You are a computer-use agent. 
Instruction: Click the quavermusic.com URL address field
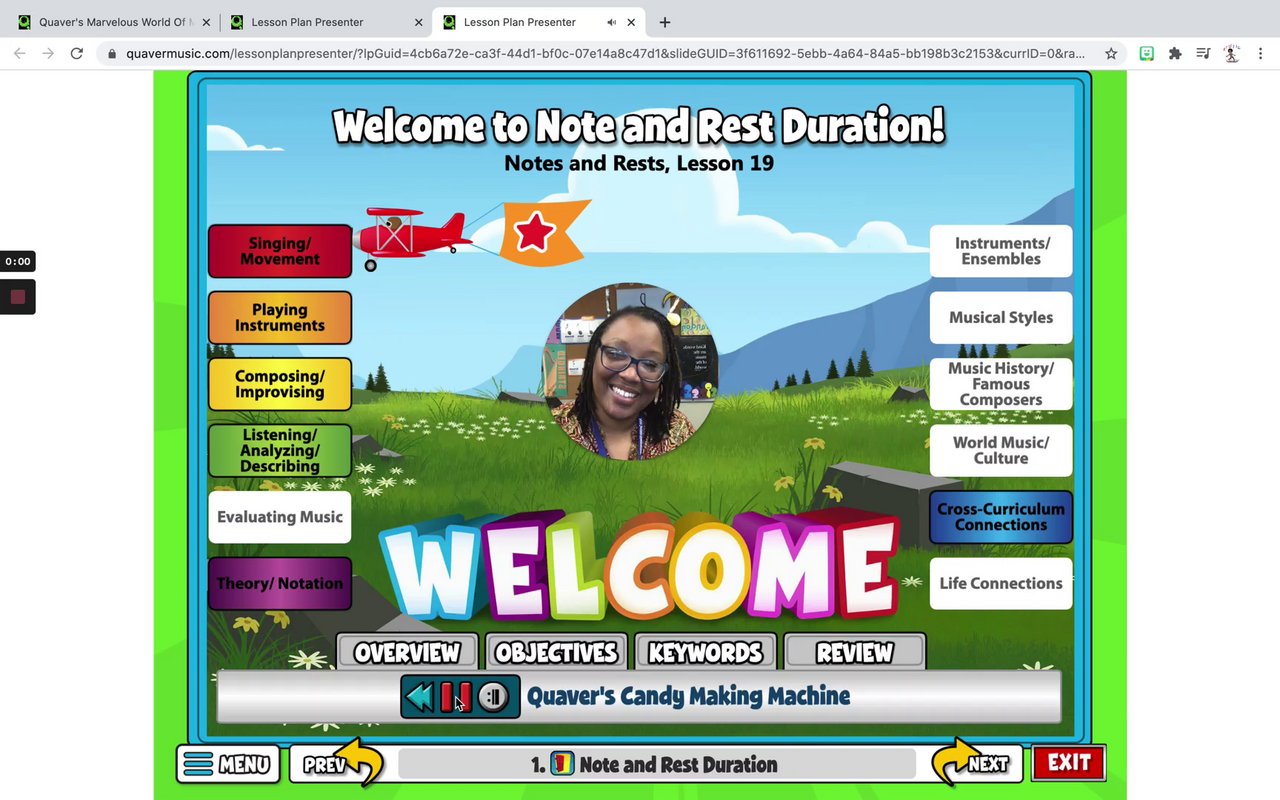tap(605, 54)
